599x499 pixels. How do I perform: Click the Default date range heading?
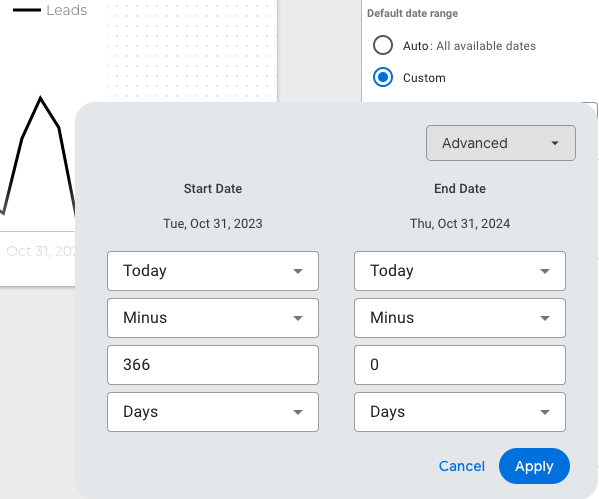click(412, 13)
